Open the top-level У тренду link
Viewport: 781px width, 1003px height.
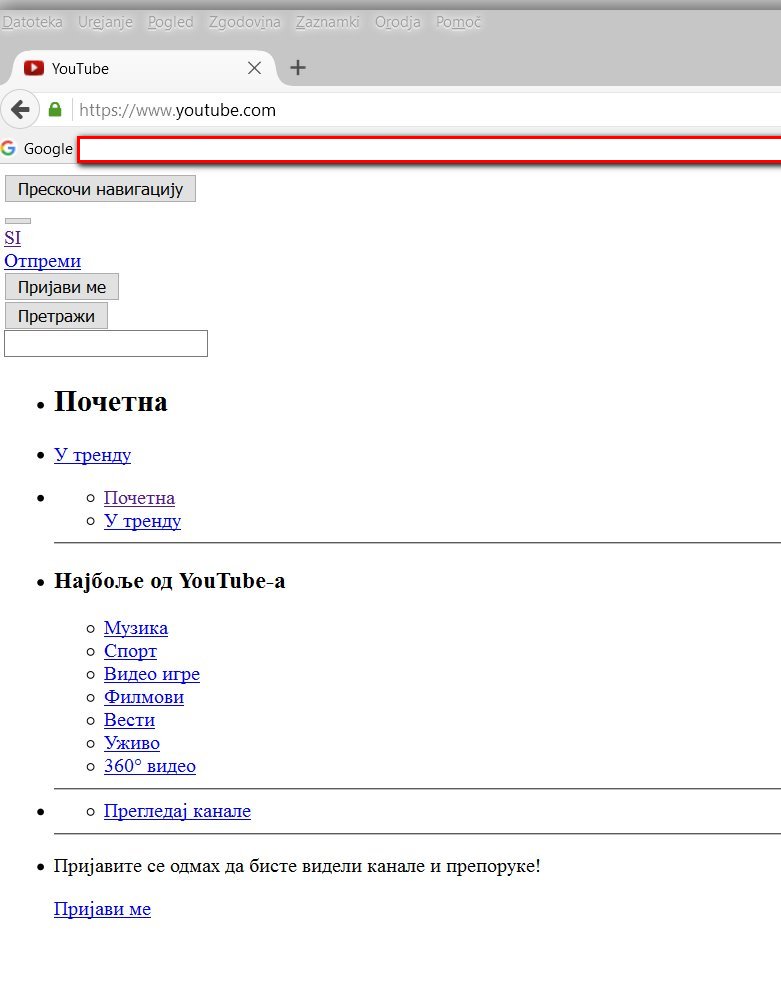tap(93, 455)
